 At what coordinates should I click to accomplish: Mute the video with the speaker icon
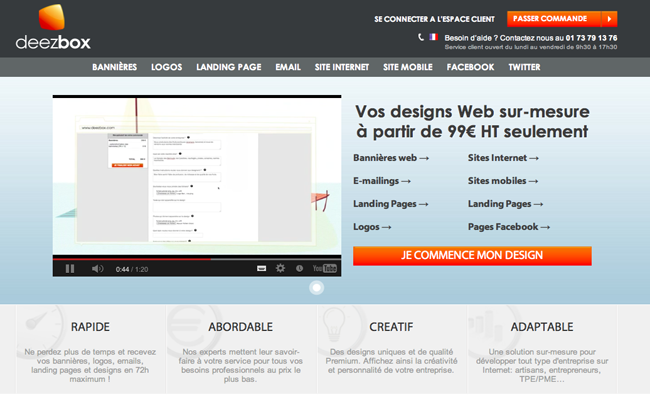(x=97, y=269)
